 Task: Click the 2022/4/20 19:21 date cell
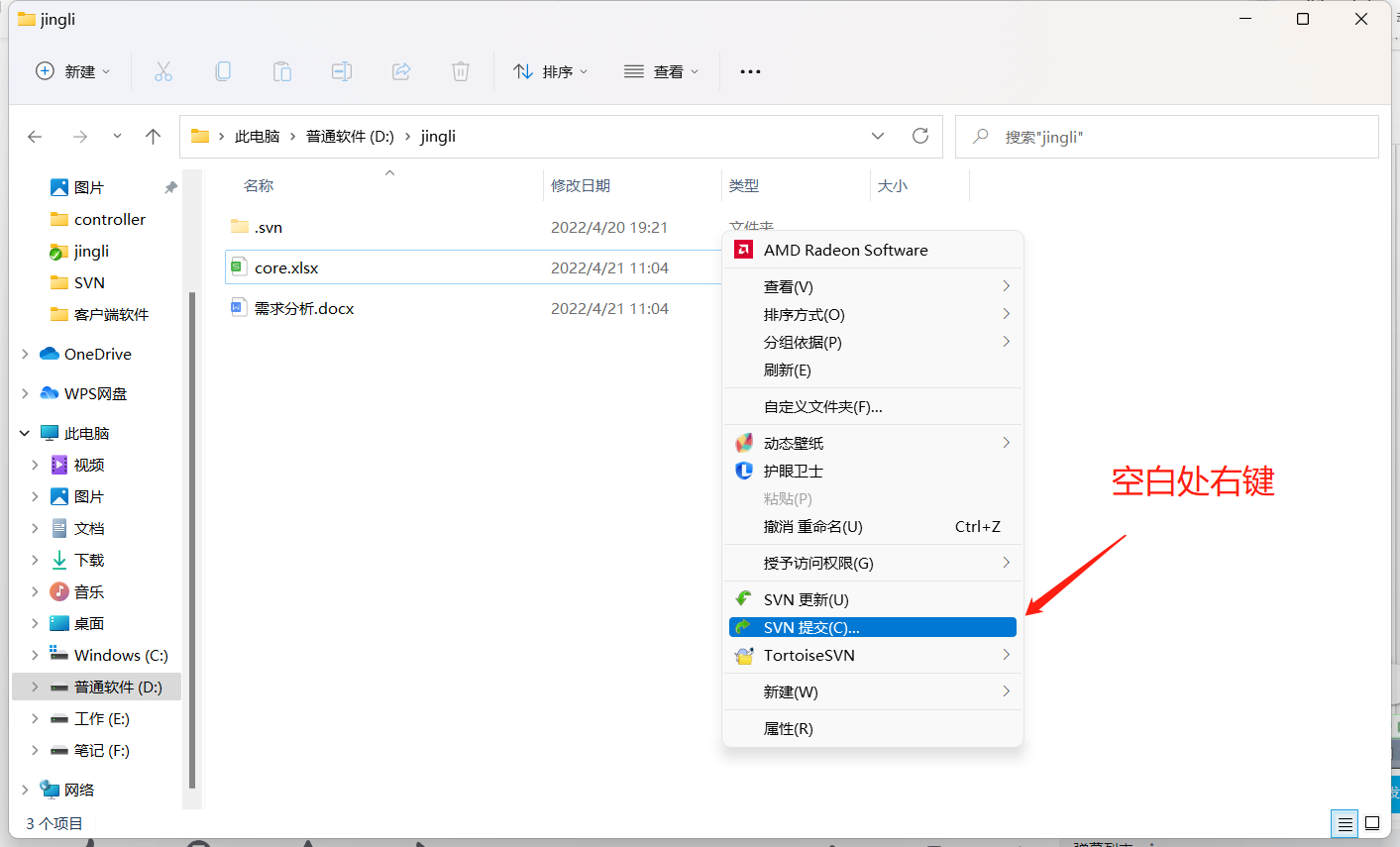pos(609,227)
